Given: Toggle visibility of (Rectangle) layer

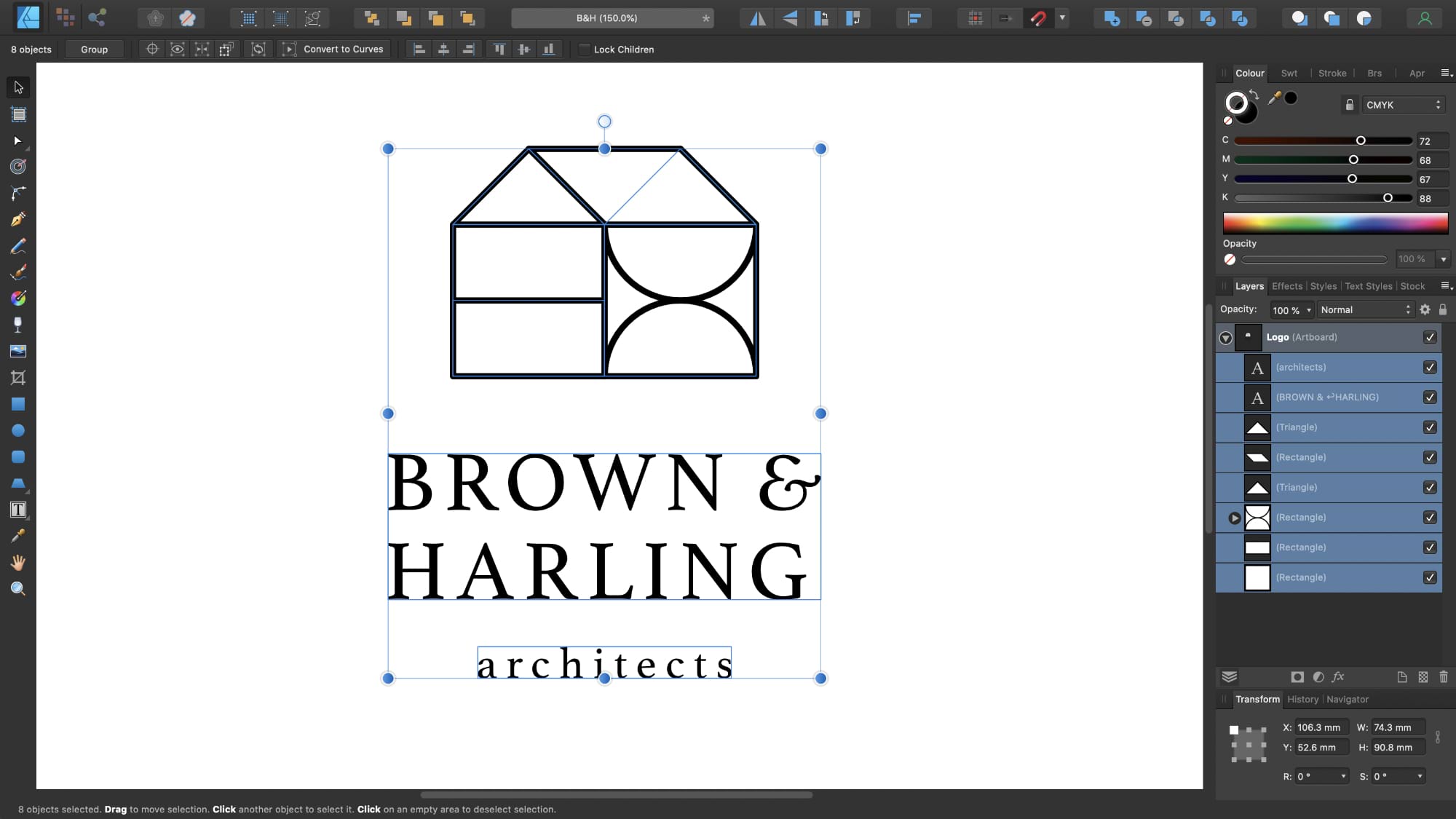Looking at the screenshot, I should coord(1431,457).
